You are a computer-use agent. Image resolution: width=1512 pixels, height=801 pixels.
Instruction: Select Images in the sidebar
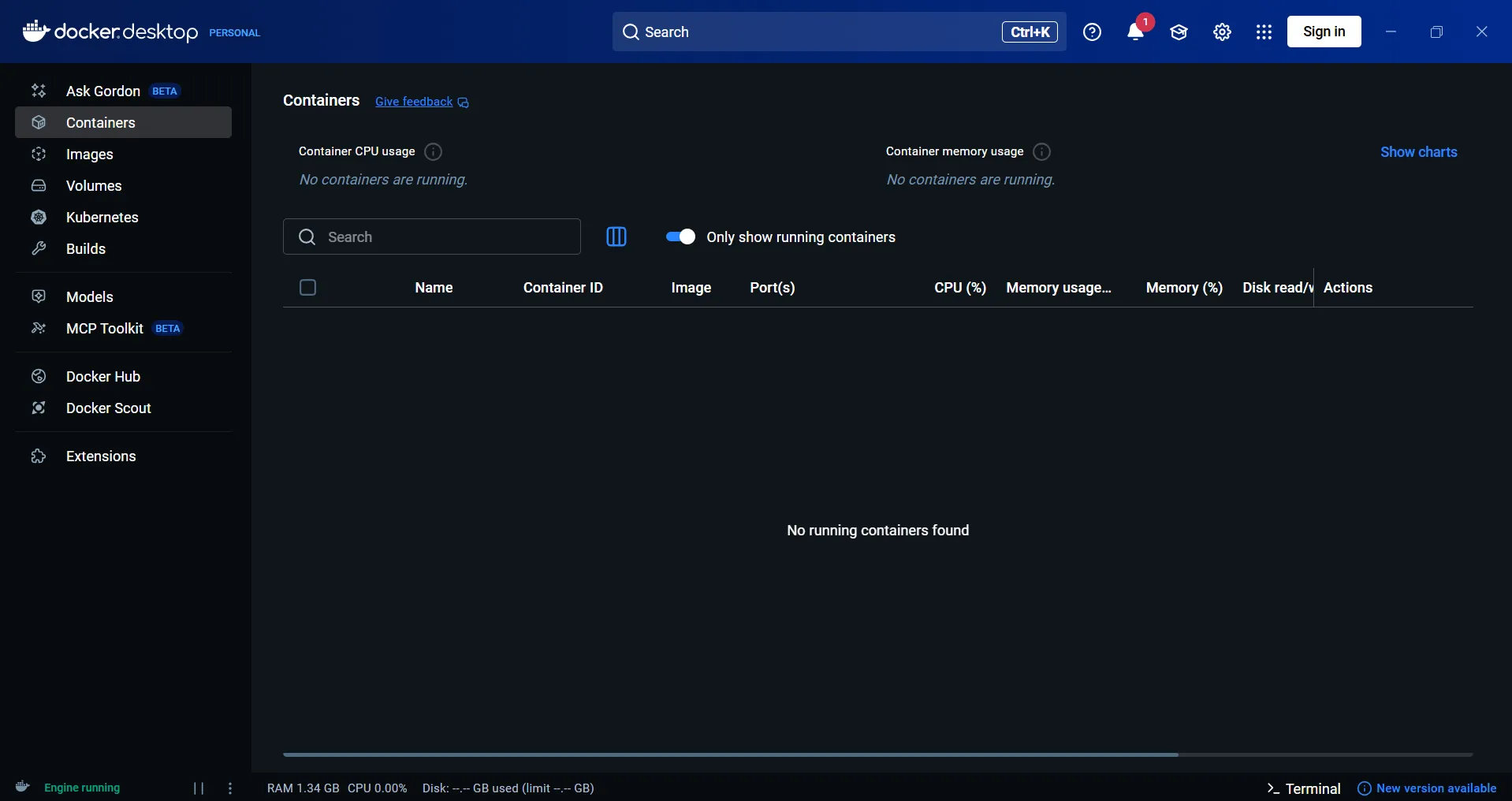[89, 155]
